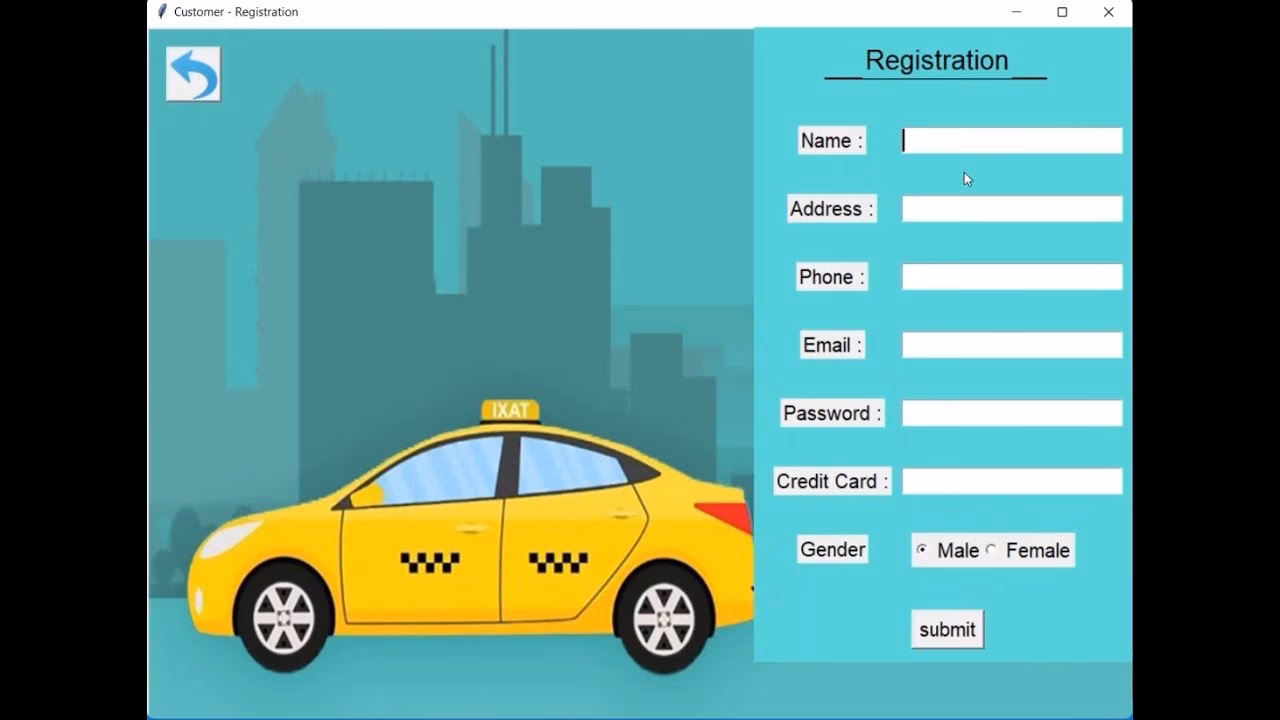
Task: Click inside the Address input field
Action: pyautogui.click(x=1011, y=208)
